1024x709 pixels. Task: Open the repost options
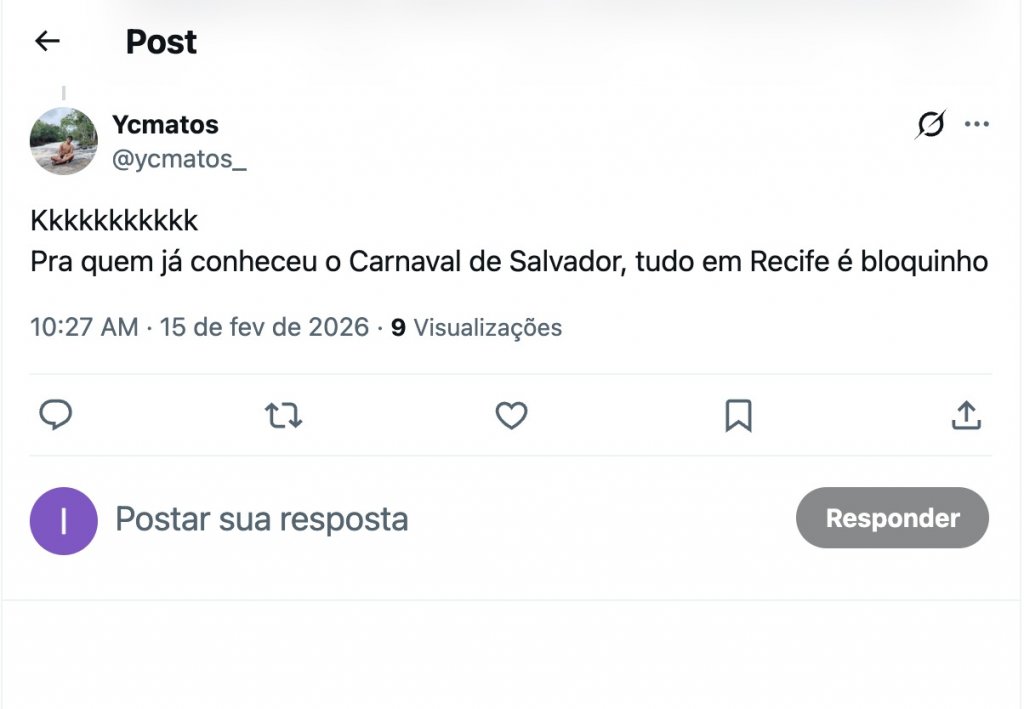click(x=283, y=415)
